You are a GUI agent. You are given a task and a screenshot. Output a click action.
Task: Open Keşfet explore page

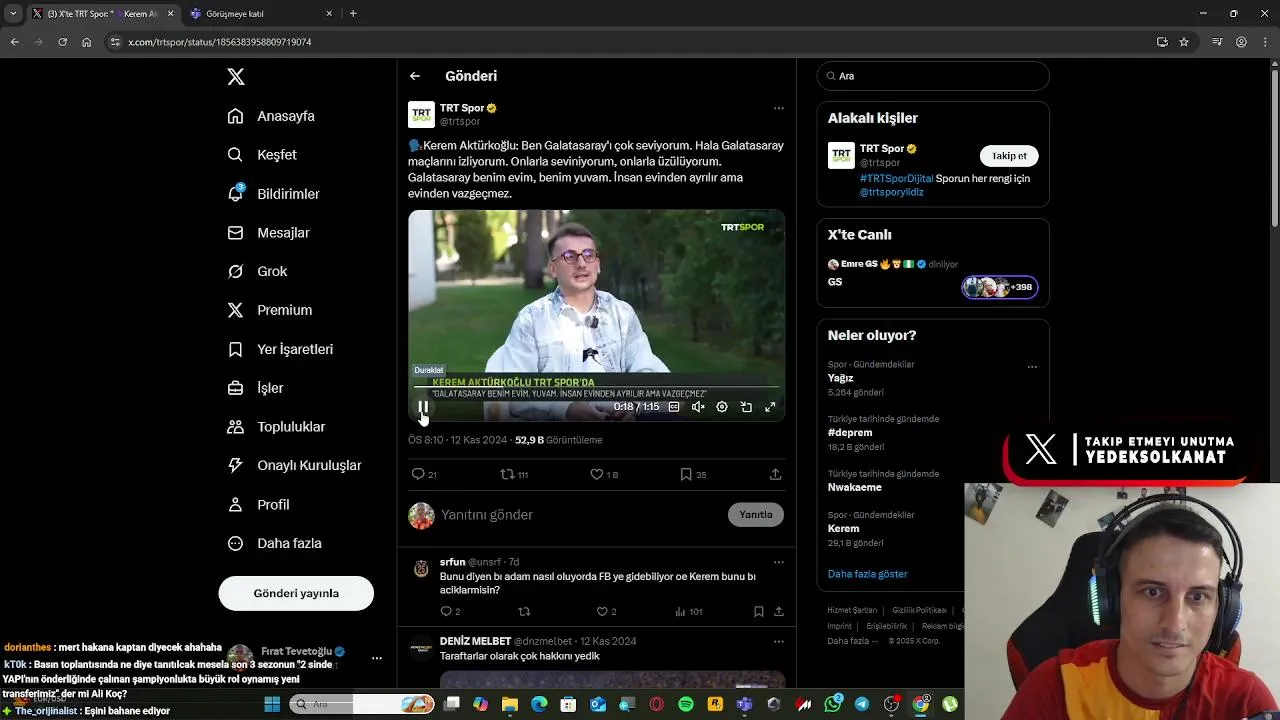[262, 155]
